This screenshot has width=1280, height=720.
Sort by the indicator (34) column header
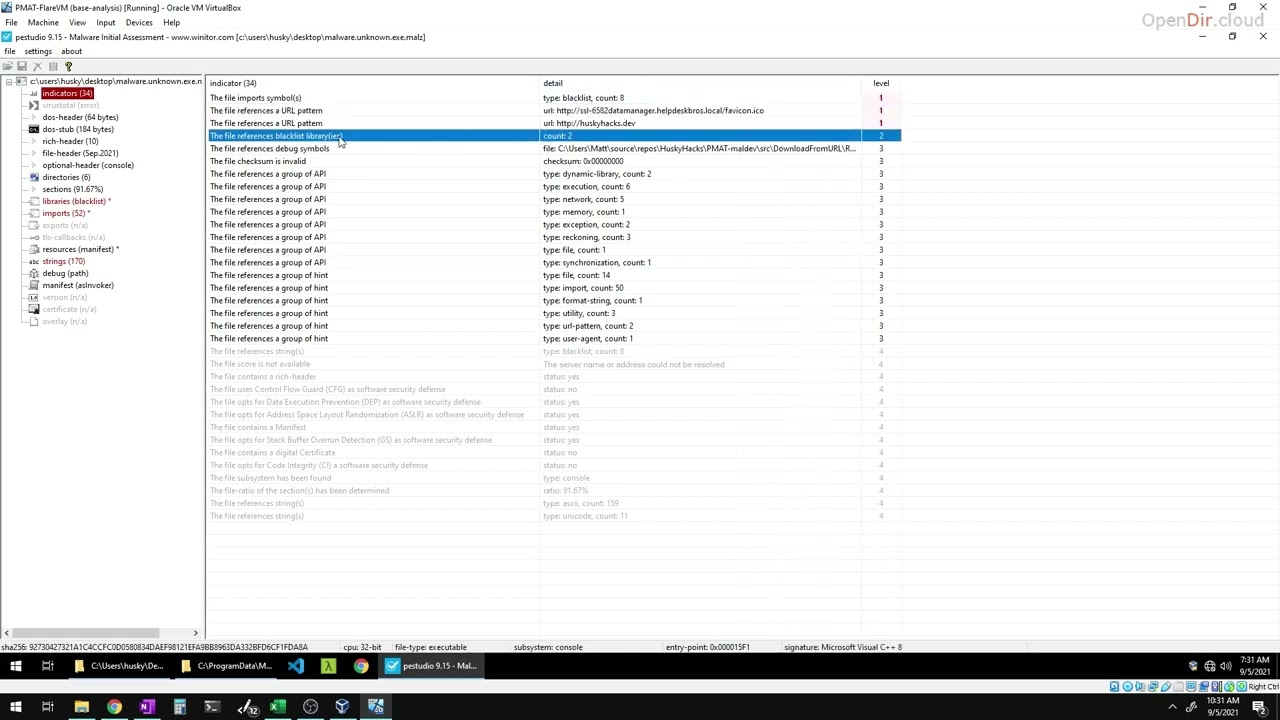tap(372, 83)
